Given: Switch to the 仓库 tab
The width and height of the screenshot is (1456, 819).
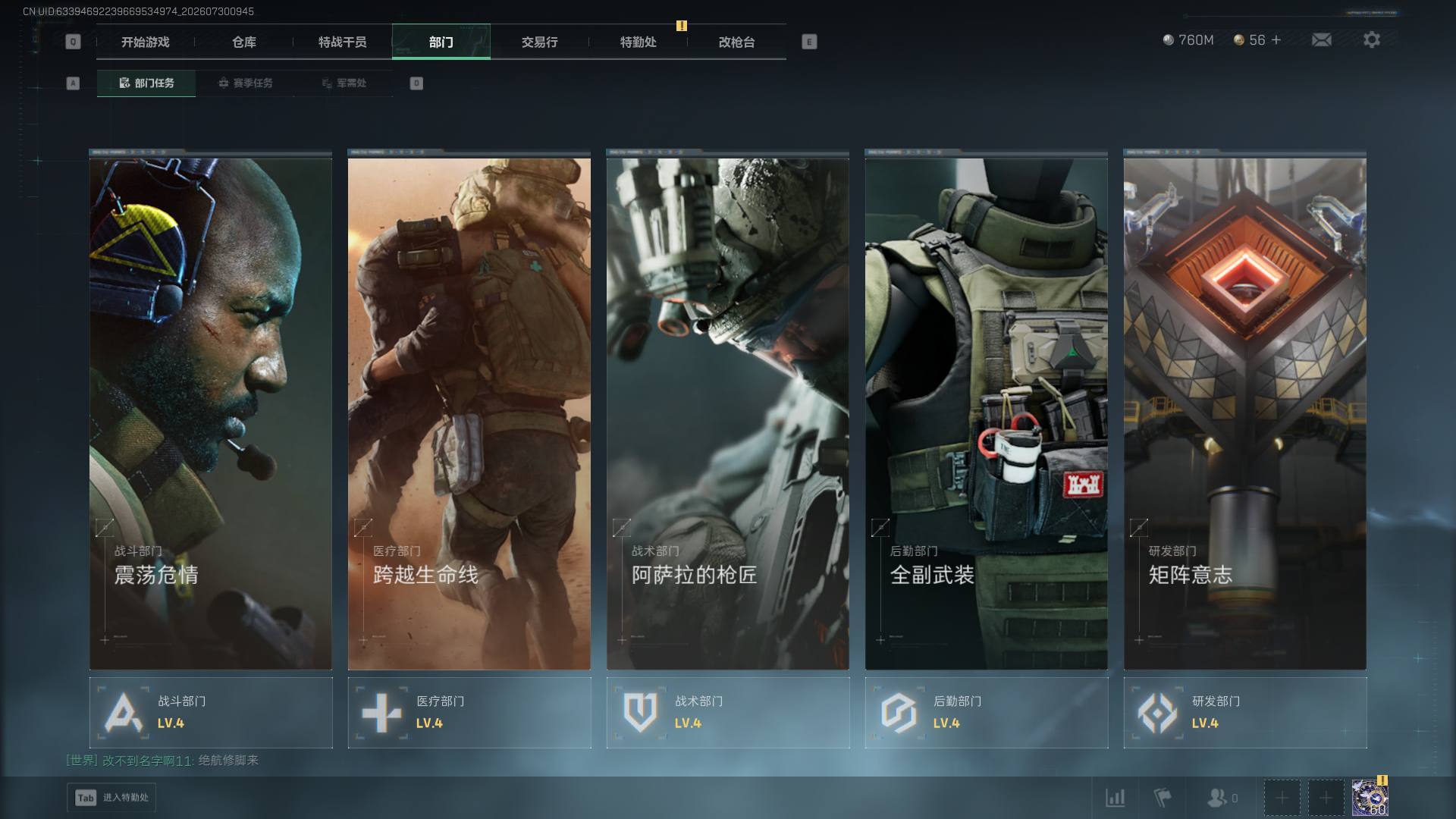Looking at the screenshot, I should pos(243,42).
